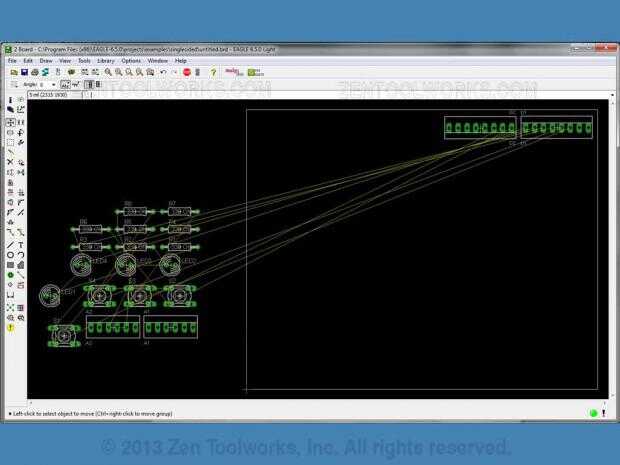Image resolution: width=620 pixels, height=465 pixels.
Task: Select the Polygon tool
Action: (x=21, y=265)
